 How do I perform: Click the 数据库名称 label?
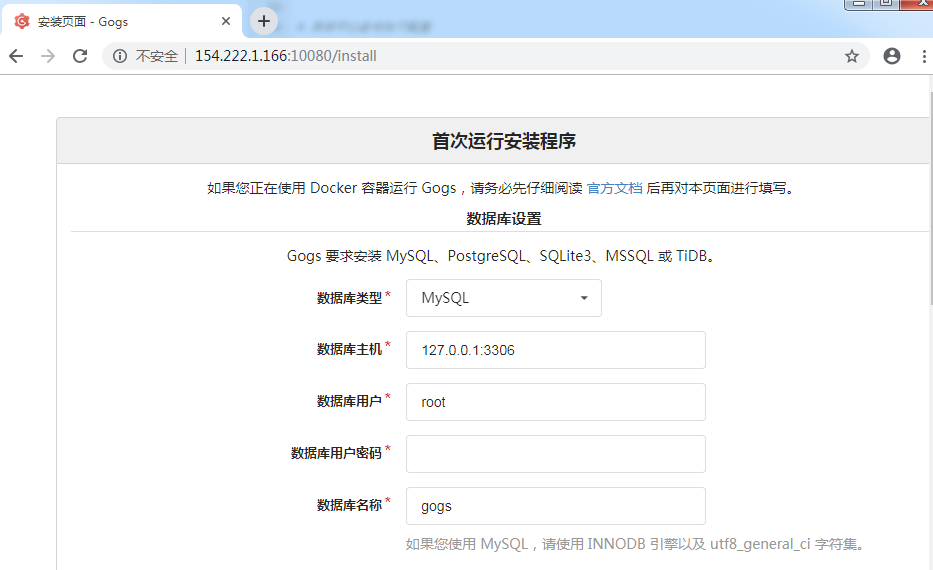click(x=349, y=505)
